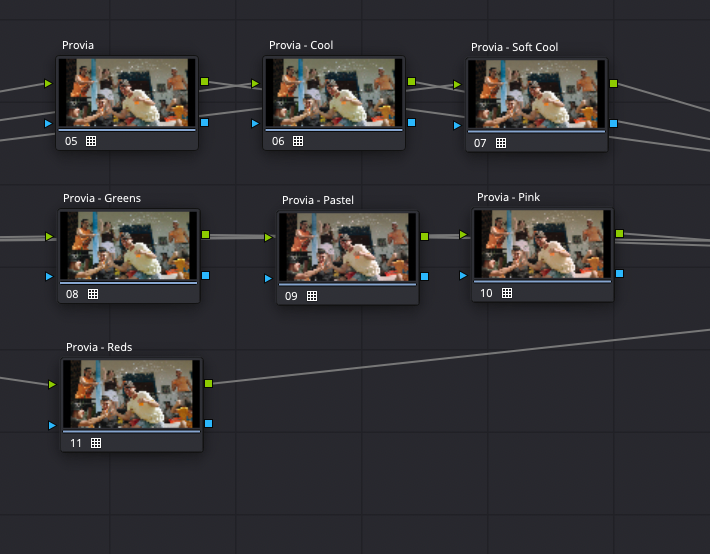Viewport: 710px width, 554px height.
Task: Click blue key input of Provia - Greens node
Action: pyautogui.click(x=49, y=275)
